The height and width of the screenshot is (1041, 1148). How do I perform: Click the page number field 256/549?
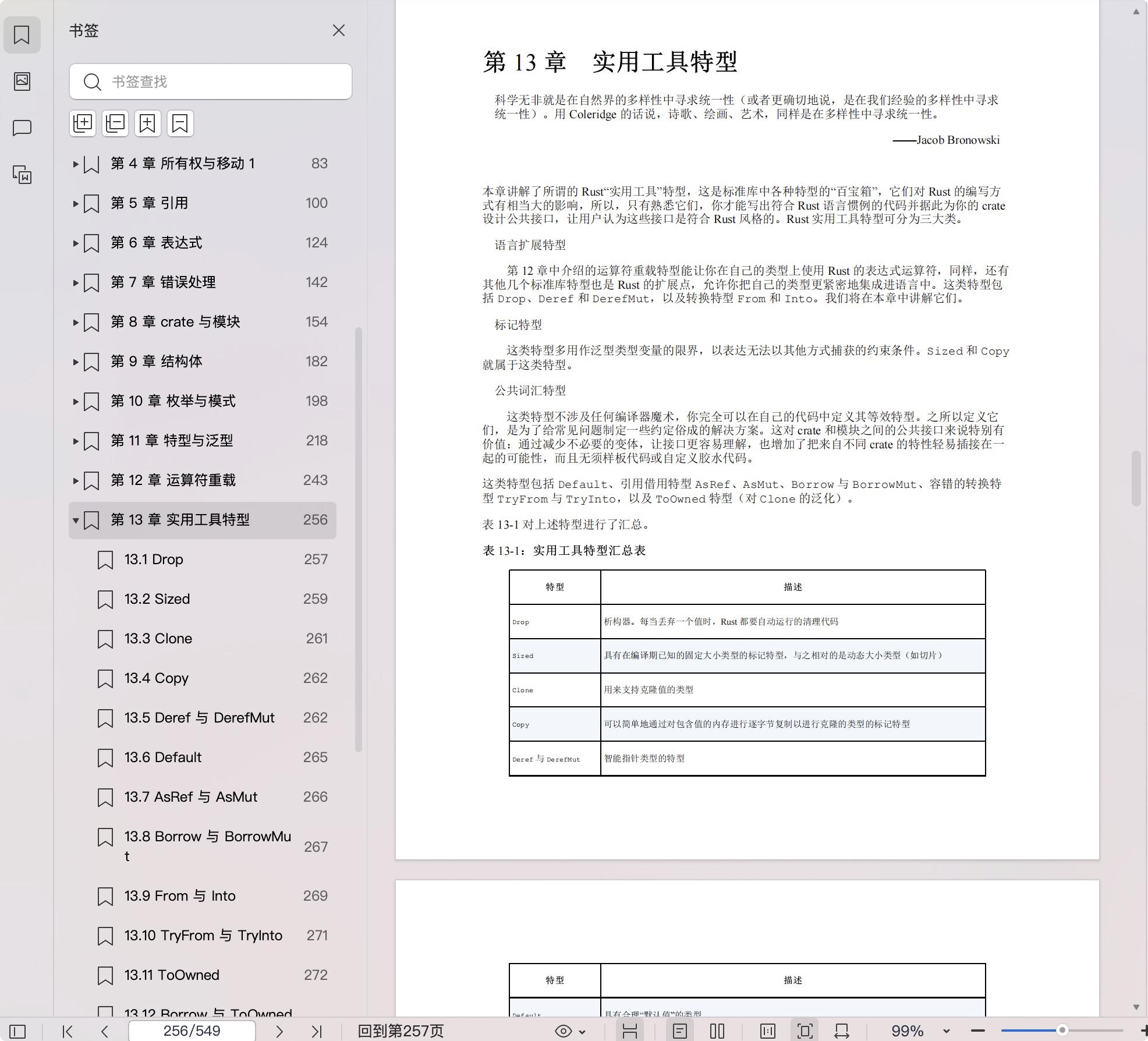click(x=192, y=1031)
